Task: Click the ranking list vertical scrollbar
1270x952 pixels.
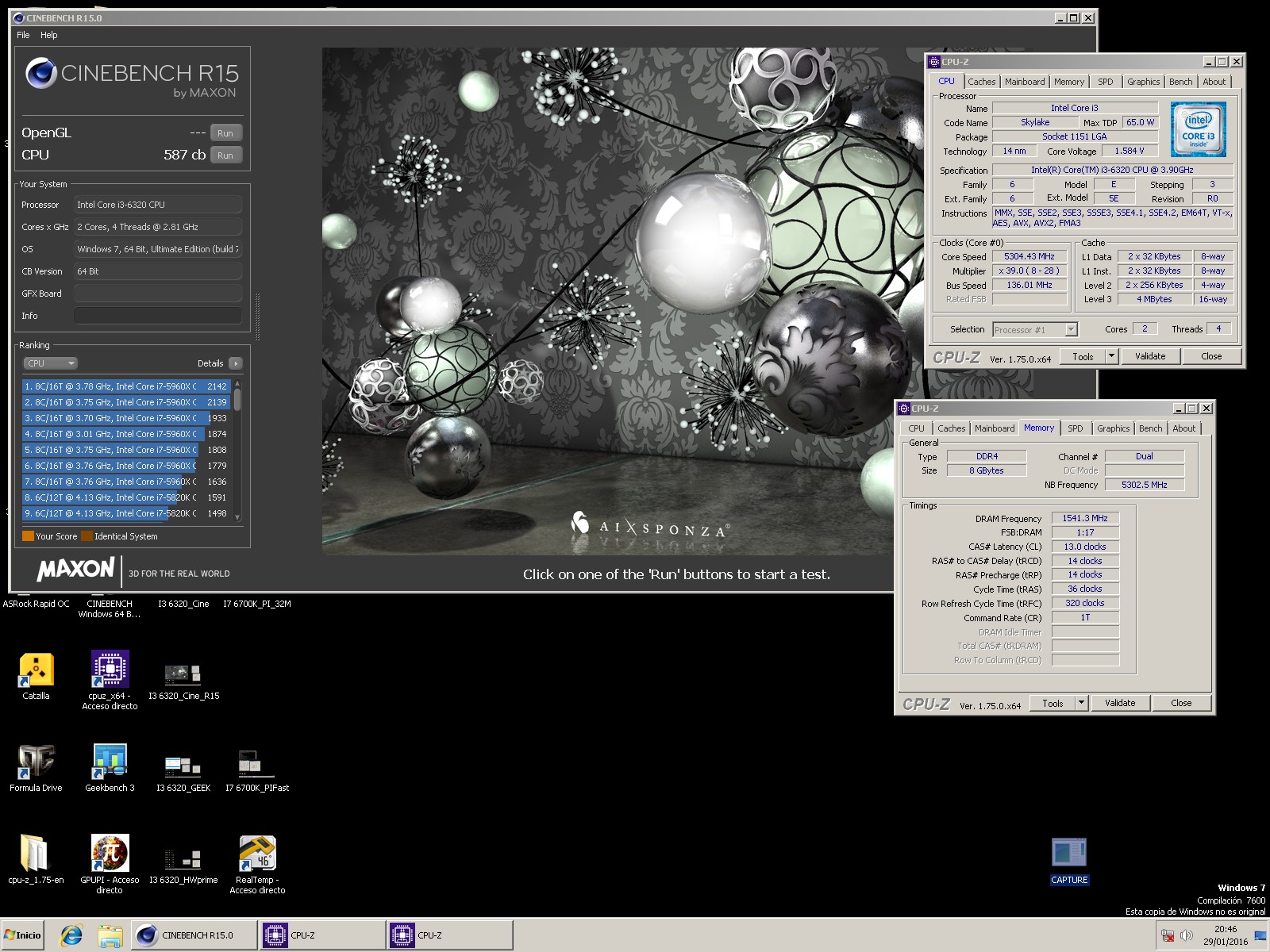Action: [x=237, y=450]
